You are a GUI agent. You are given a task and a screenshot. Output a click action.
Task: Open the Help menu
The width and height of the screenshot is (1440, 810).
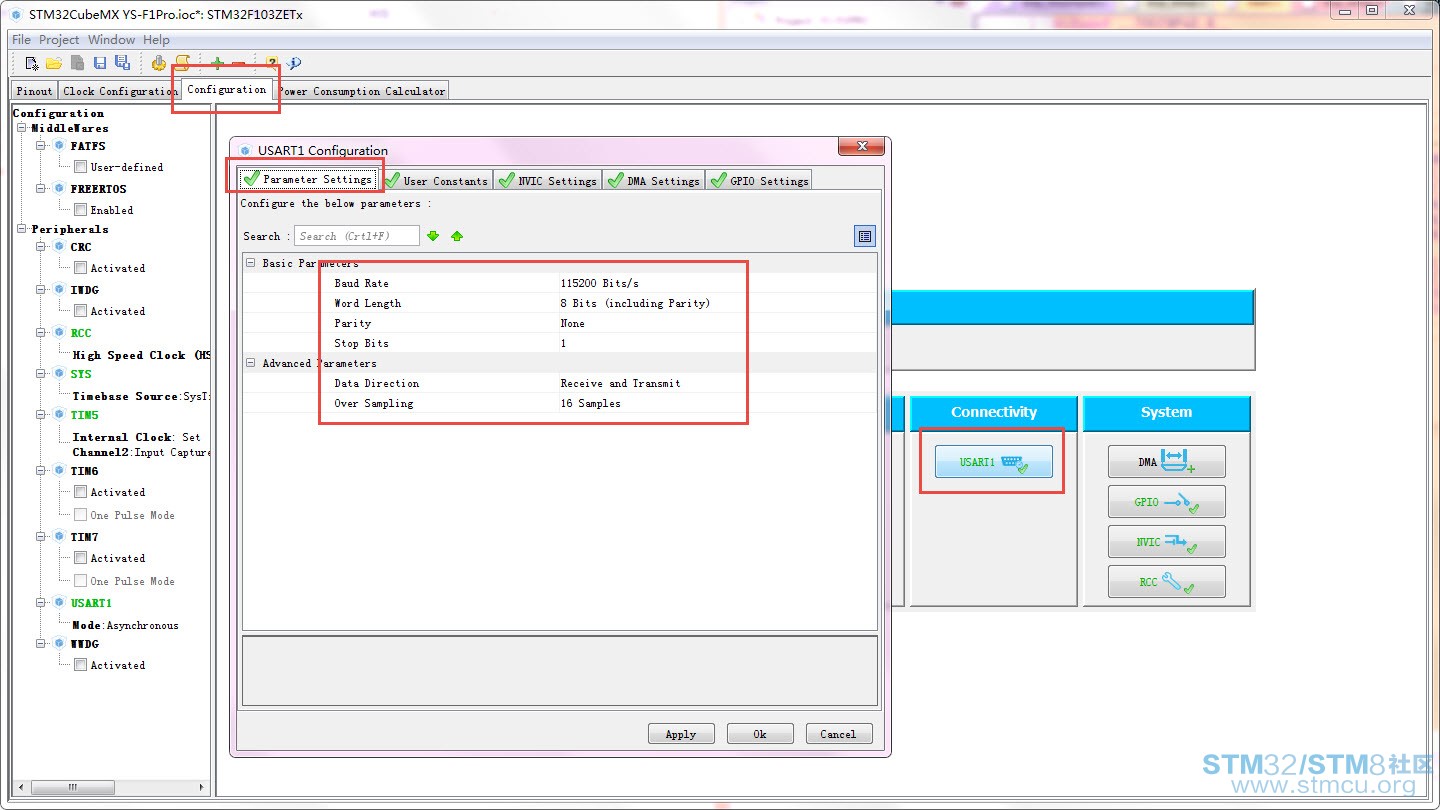pyautogui.click(x=157, y=40)
